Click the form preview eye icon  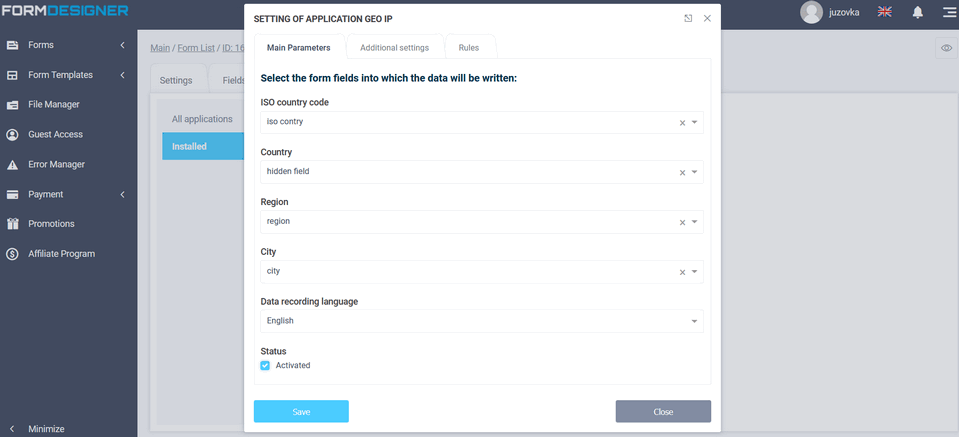coord(946,48)
